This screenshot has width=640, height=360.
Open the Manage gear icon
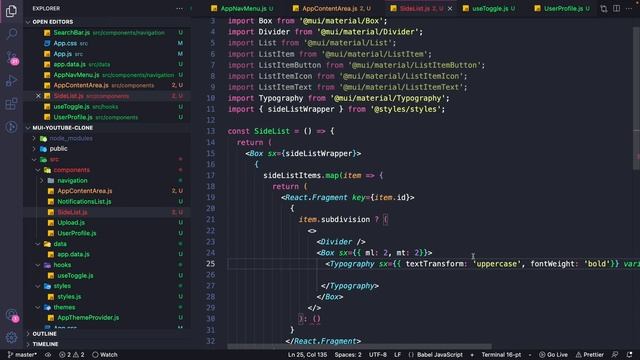tap(11, 337)
